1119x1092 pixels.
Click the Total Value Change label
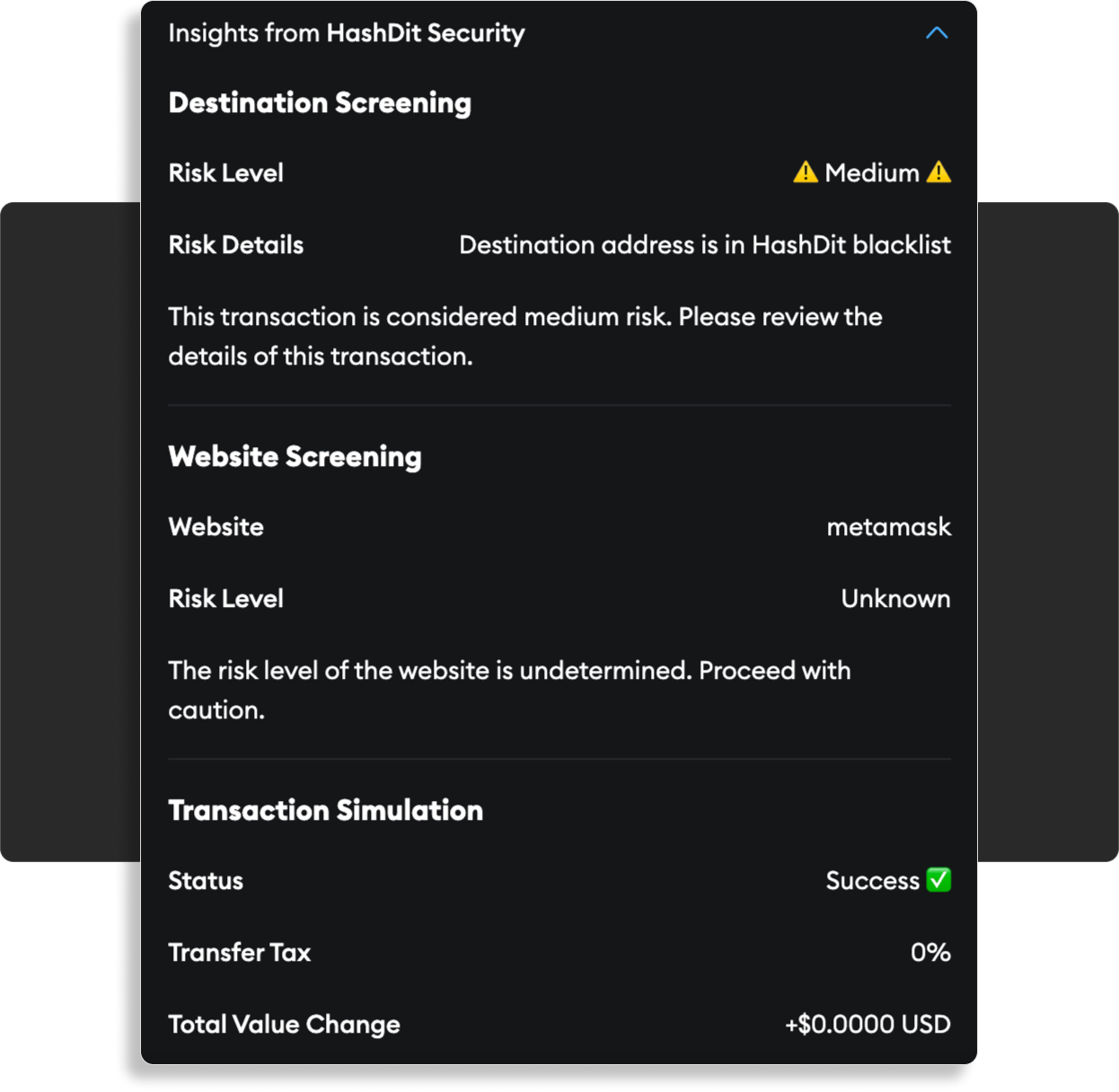click(x=284, y=1024)
